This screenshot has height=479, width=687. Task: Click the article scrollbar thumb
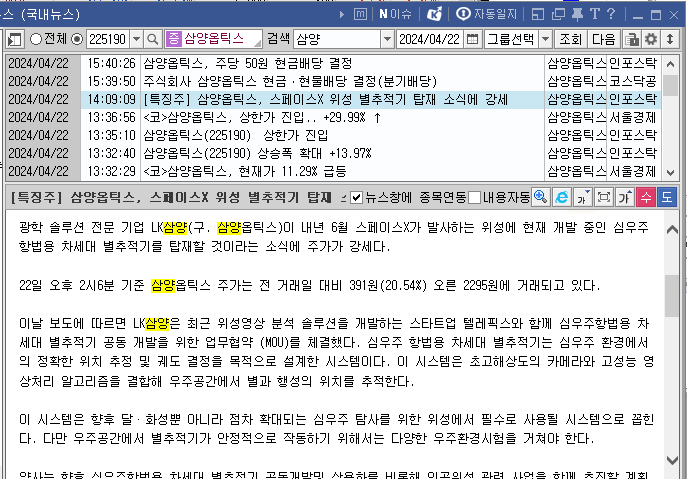672,296
